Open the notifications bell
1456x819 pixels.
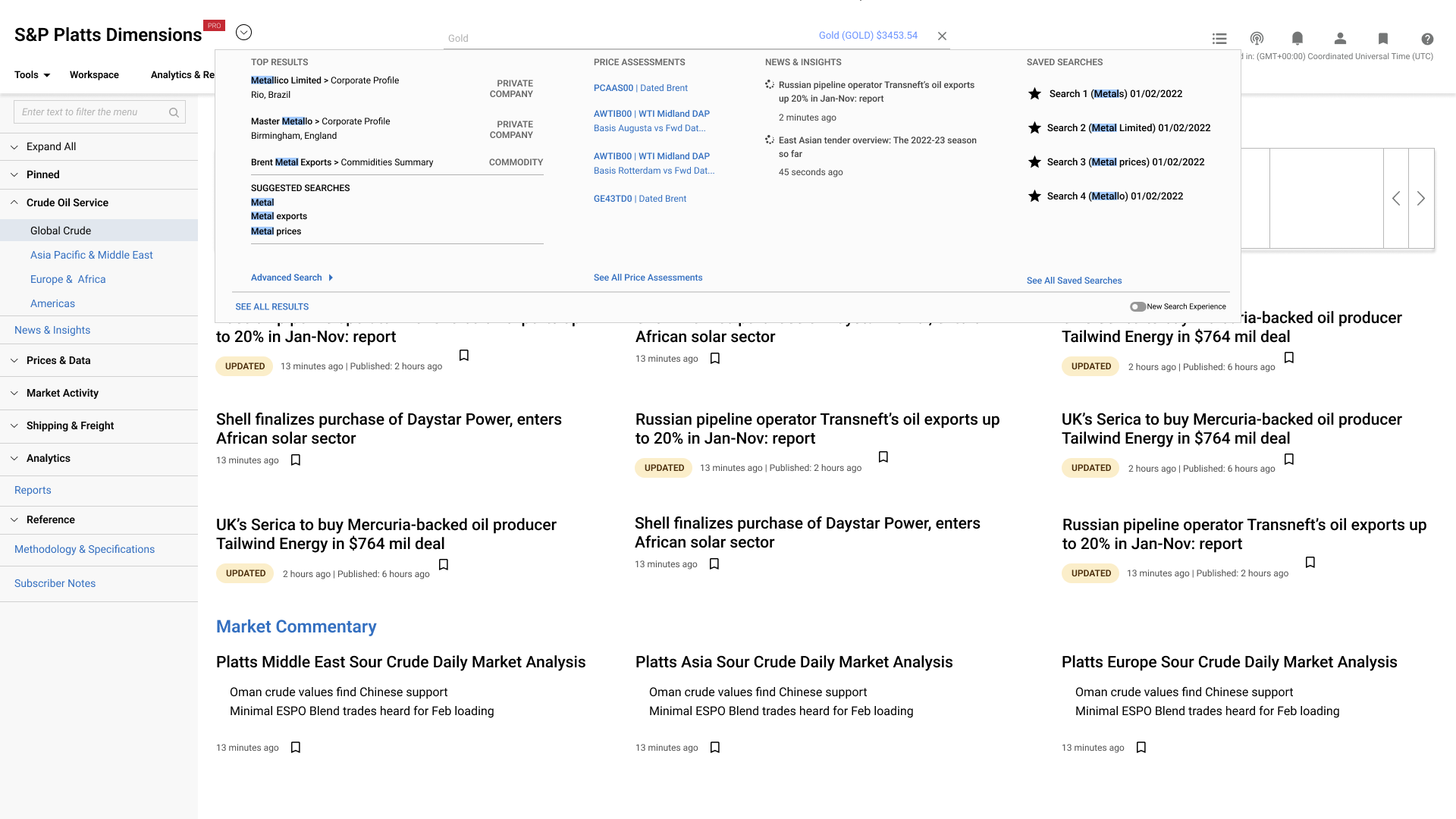click(x=1298, y=39)
